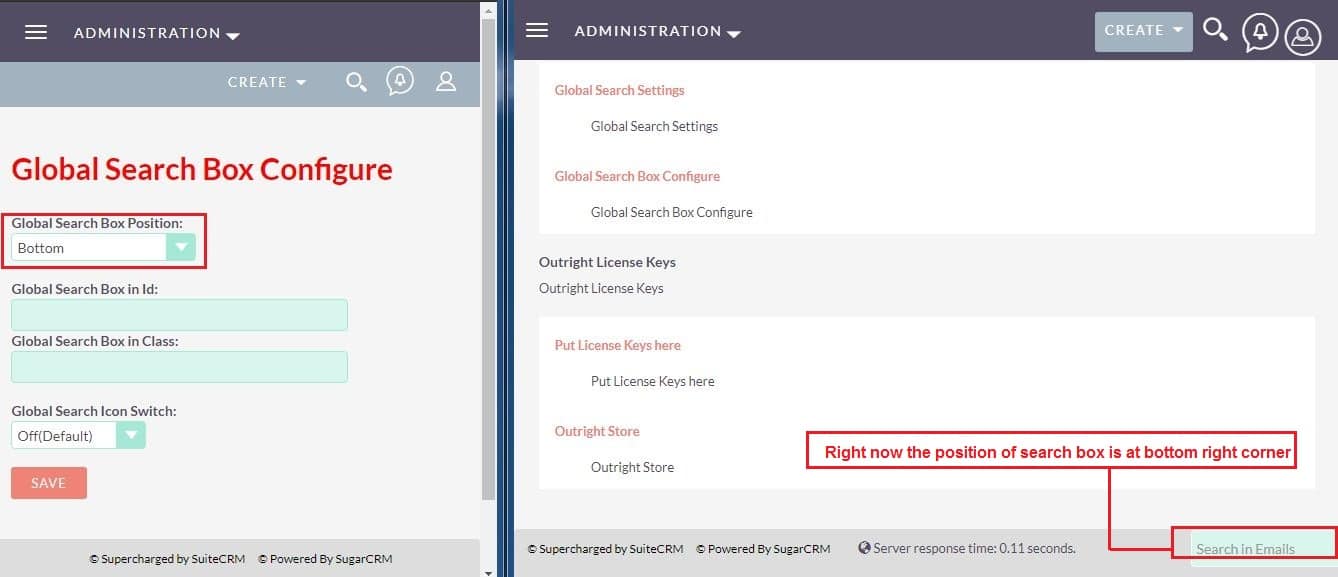Click Global Search Box Configure page title
Viewport: 1338px width, 577px height.
[202, 169]
